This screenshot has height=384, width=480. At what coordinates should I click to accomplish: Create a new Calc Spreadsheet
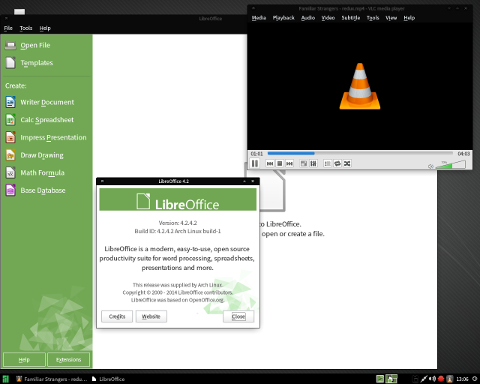pyautogui.click(x=40, y=120)
